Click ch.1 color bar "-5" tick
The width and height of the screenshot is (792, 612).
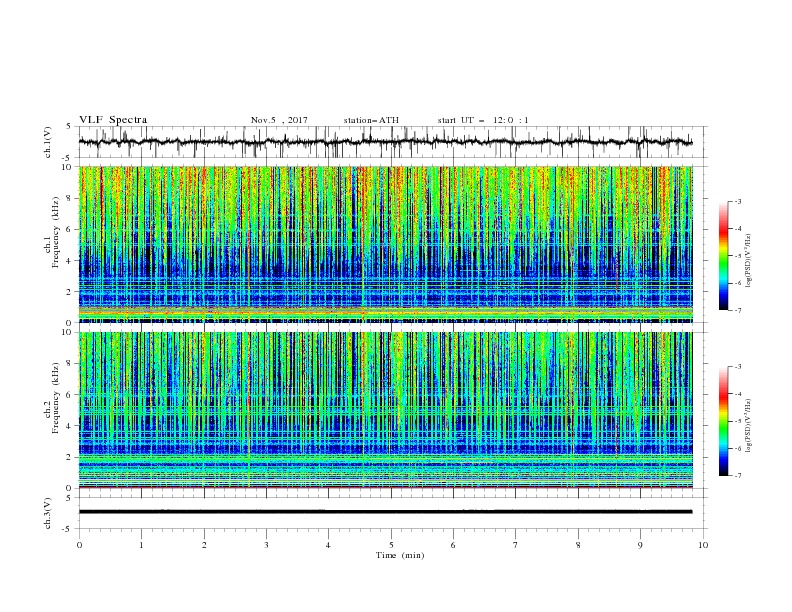coord(738,256)
